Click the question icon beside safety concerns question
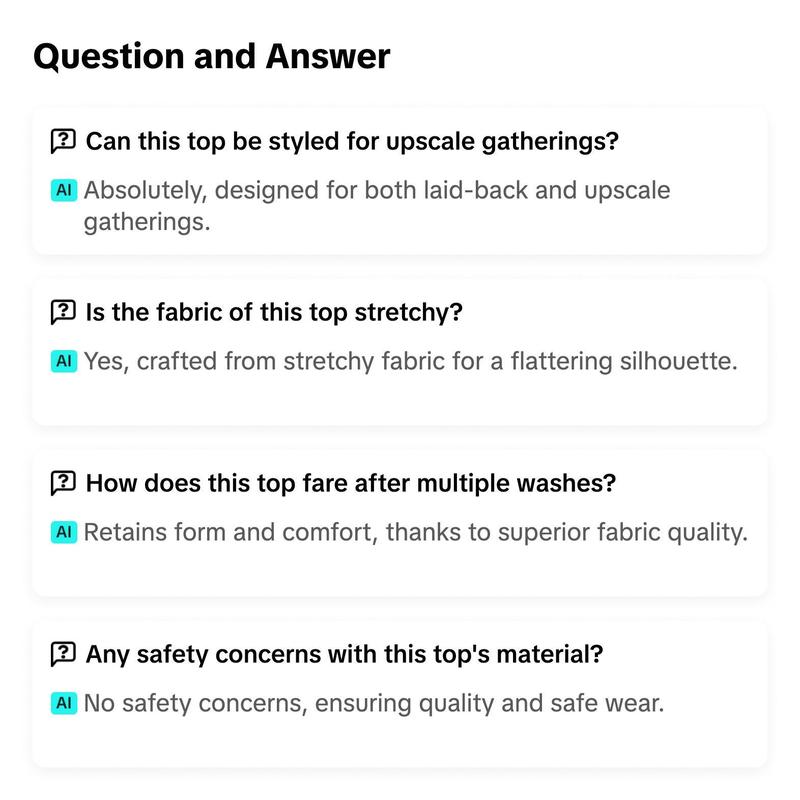This screenshot has width=800, height=800. [63, 654]
